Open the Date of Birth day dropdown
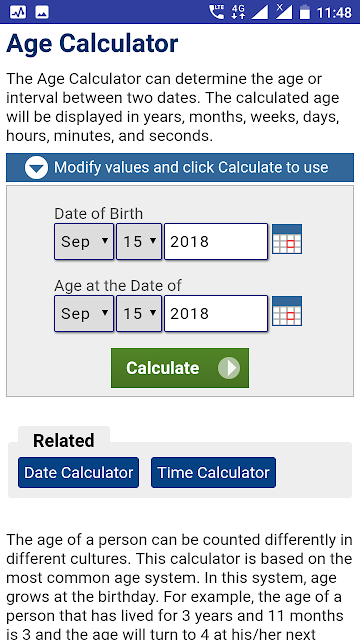 tap(139, 241)
